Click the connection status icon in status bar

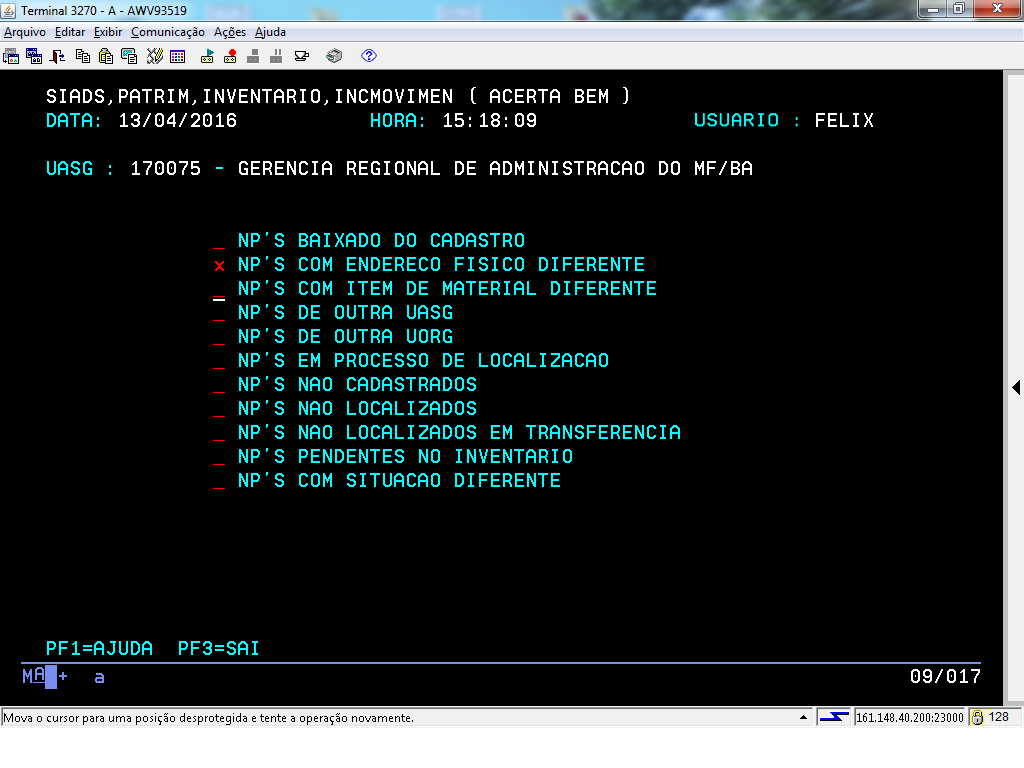coord(834,718)
